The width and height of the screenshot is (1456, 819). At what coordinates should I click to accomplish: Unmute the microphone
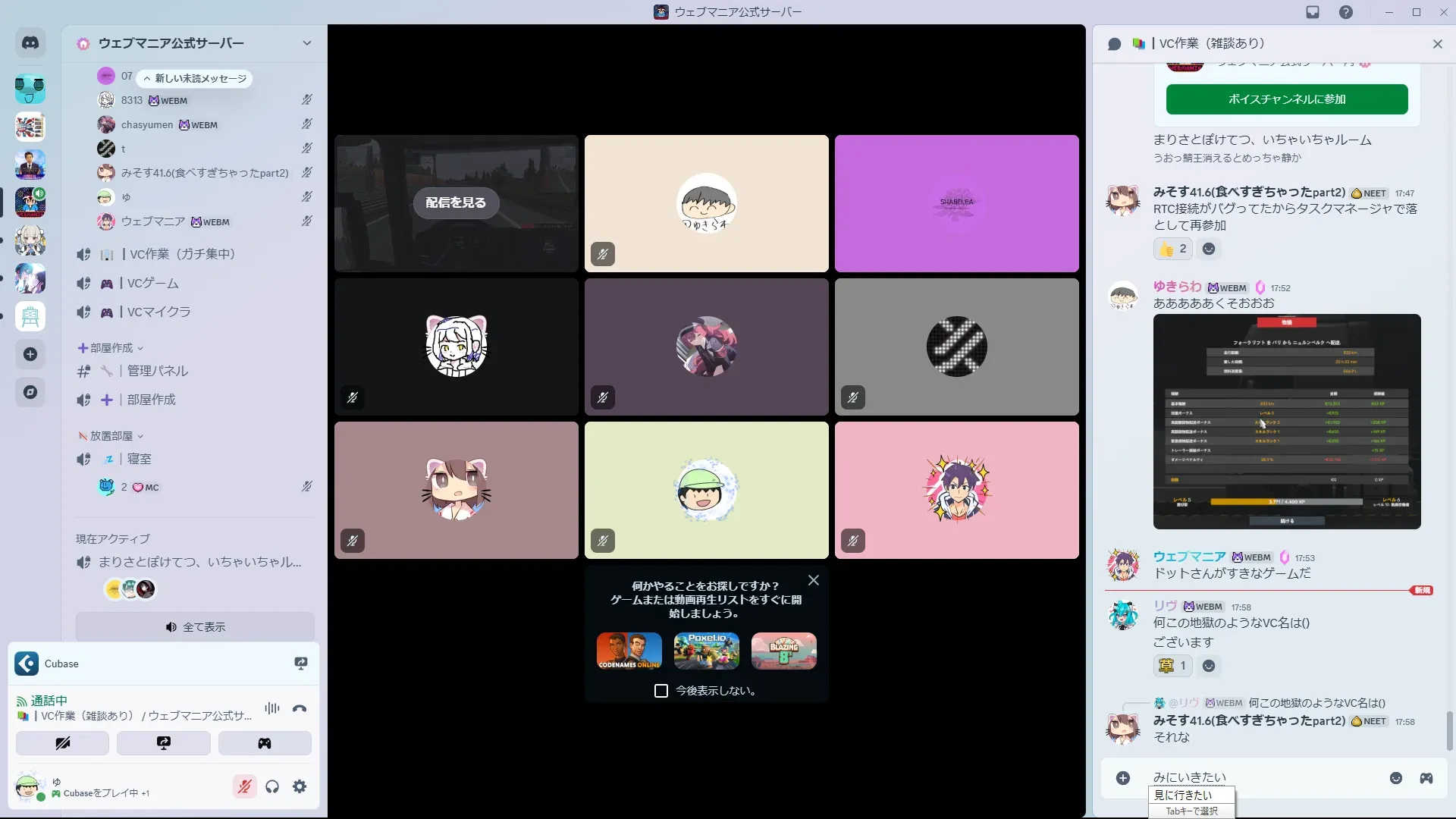pos(244,786)
